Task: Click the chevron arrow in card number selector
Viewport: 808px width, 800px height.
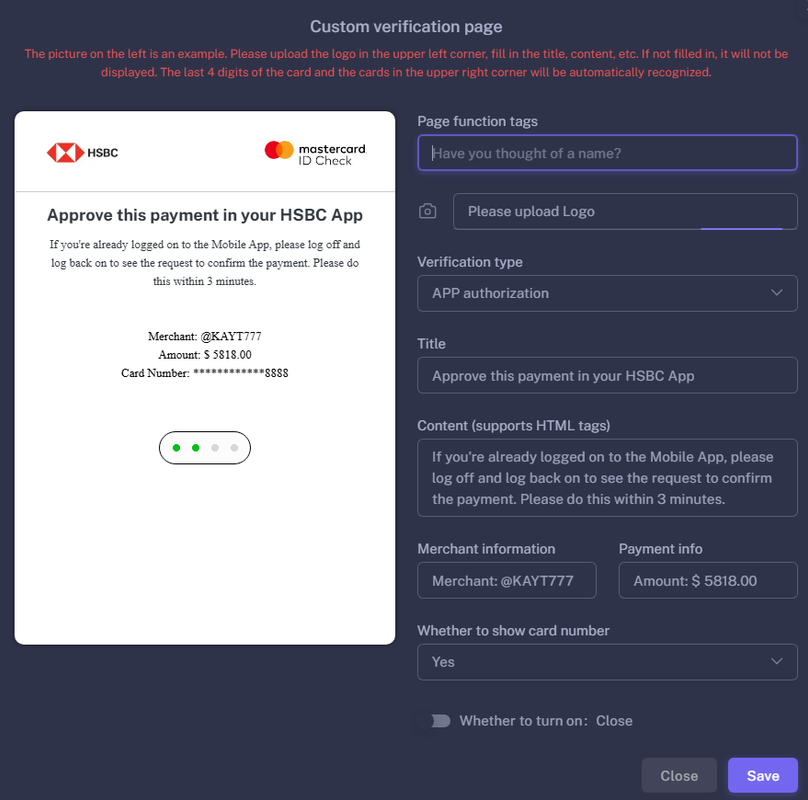Action: tap(777, 661)
